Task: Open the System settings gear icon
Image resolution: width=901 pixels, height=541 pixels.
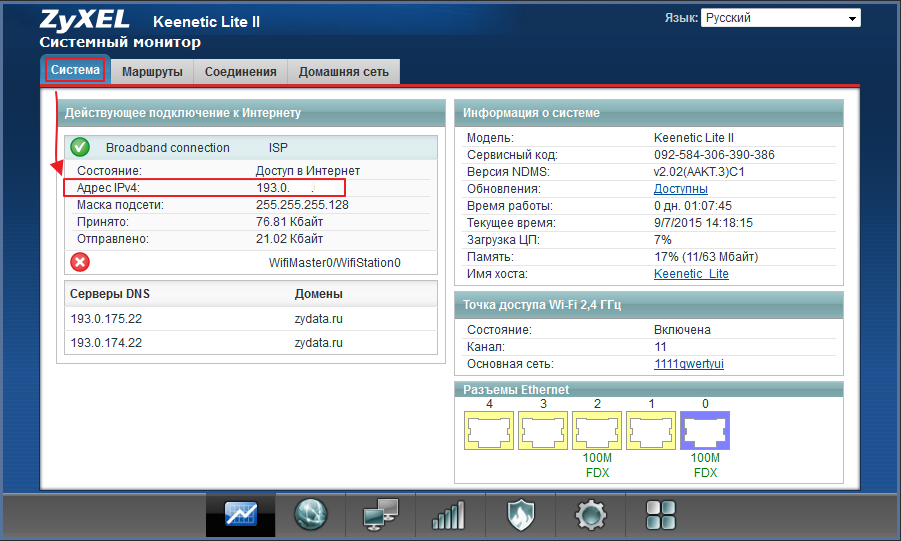Action: [591, 515]
